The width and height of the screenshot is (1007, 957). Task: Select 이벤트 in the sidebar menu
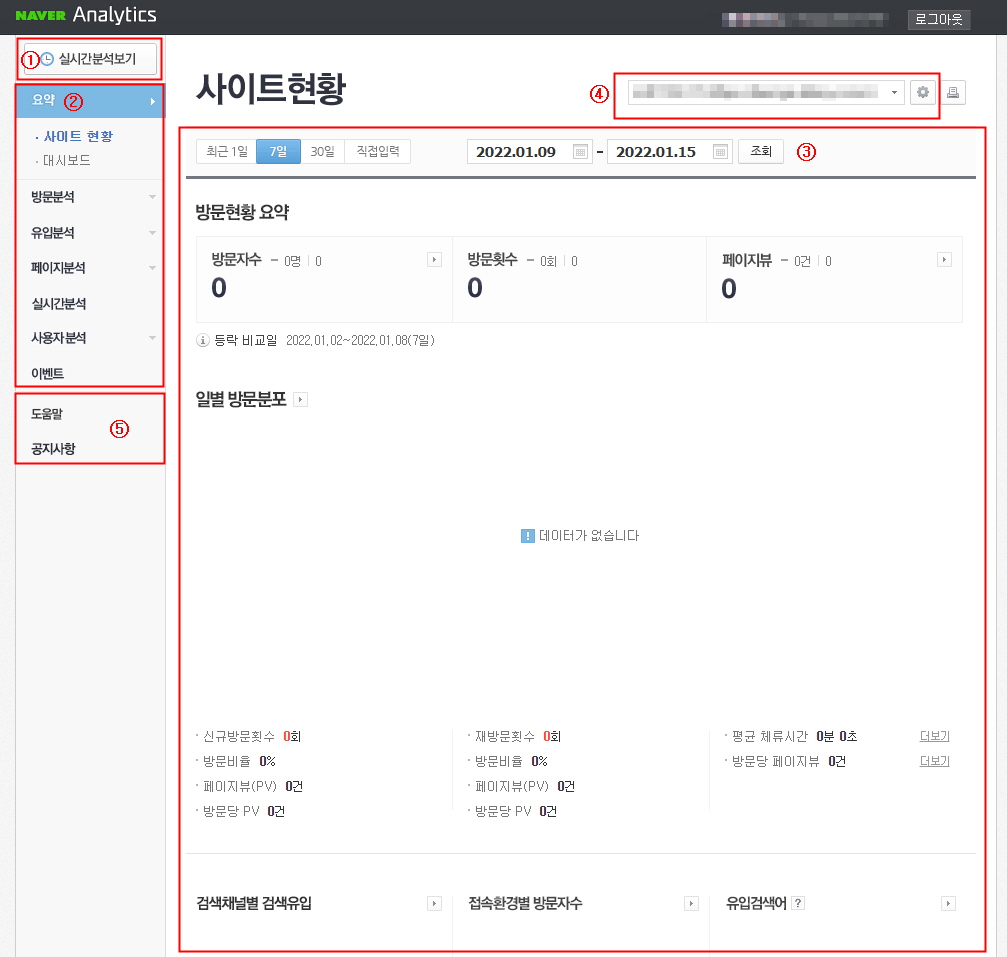(x=46, y=372)
